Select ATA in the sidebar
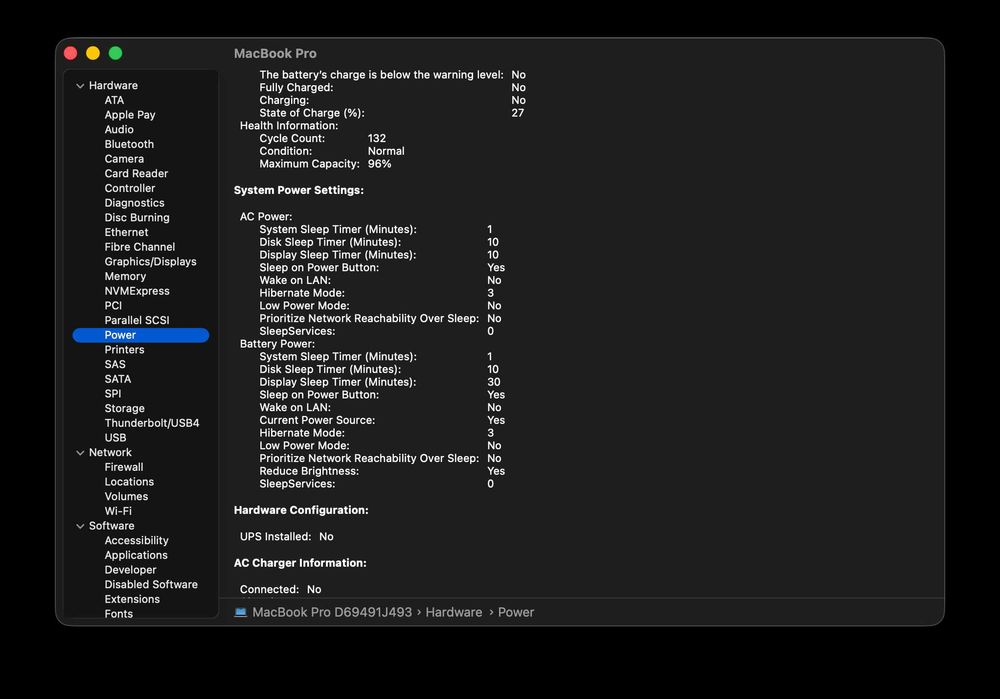This screenshot has width=1000, height=699. 114,100
